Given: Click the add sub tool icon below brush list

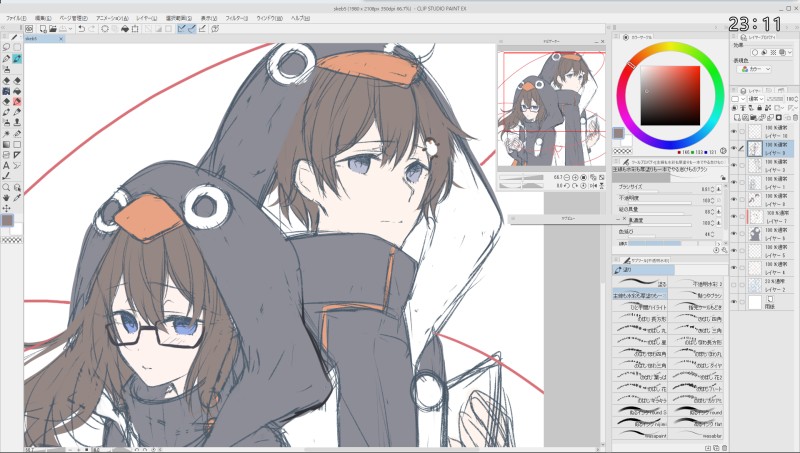Looking at the screenshot, I should 708,448.
